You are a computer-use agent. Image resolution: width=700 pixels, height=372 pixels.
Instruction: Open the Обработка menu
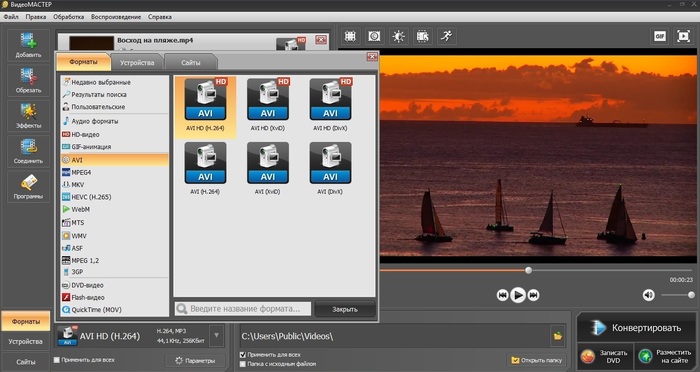pyautogui.click(x=68, y=17)
